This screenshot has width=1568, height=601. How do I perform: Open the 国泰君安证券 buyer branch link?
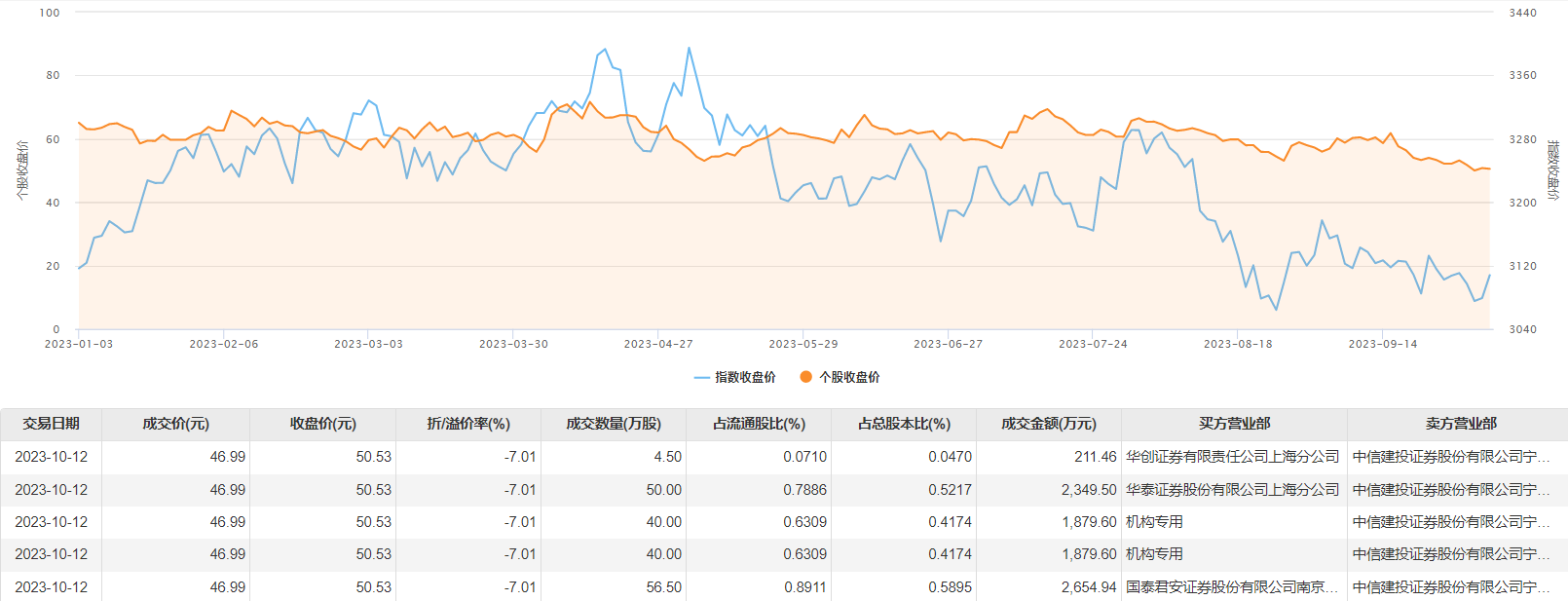click(1232, 587)
